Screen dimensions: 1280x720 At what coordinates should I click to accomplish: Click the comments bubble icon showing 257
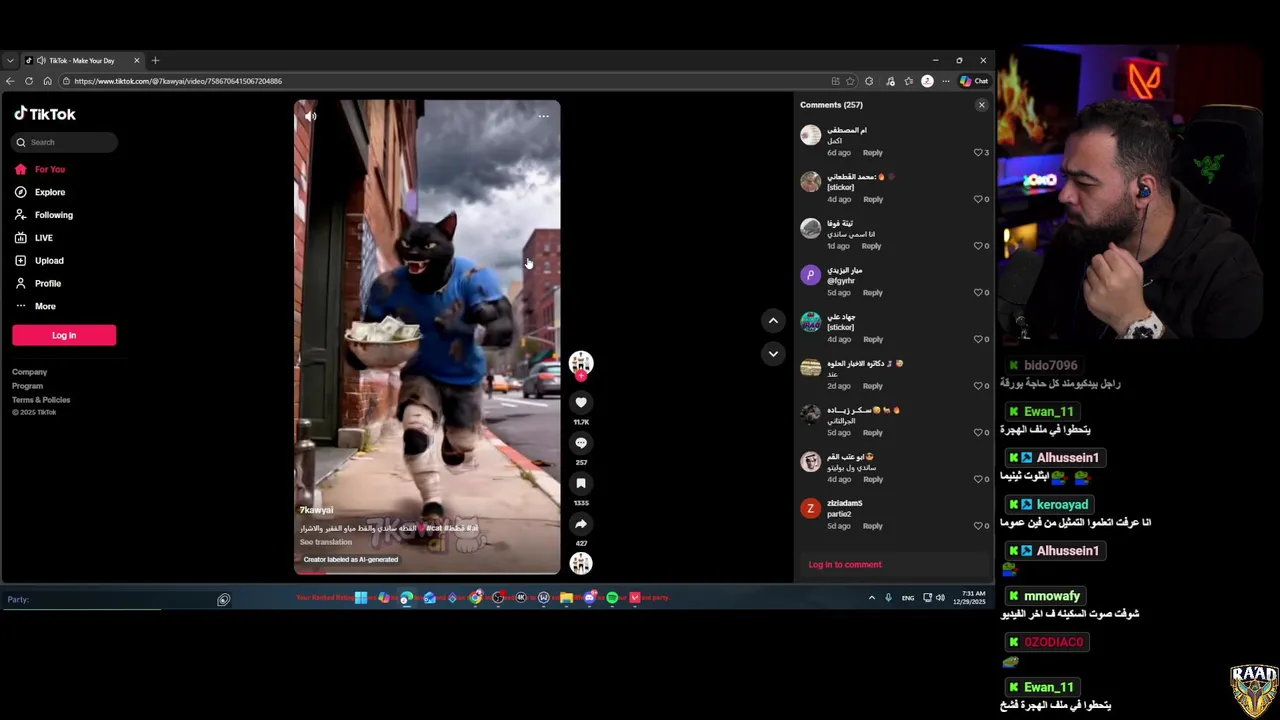pyautogui.click(x=580, y=443)
